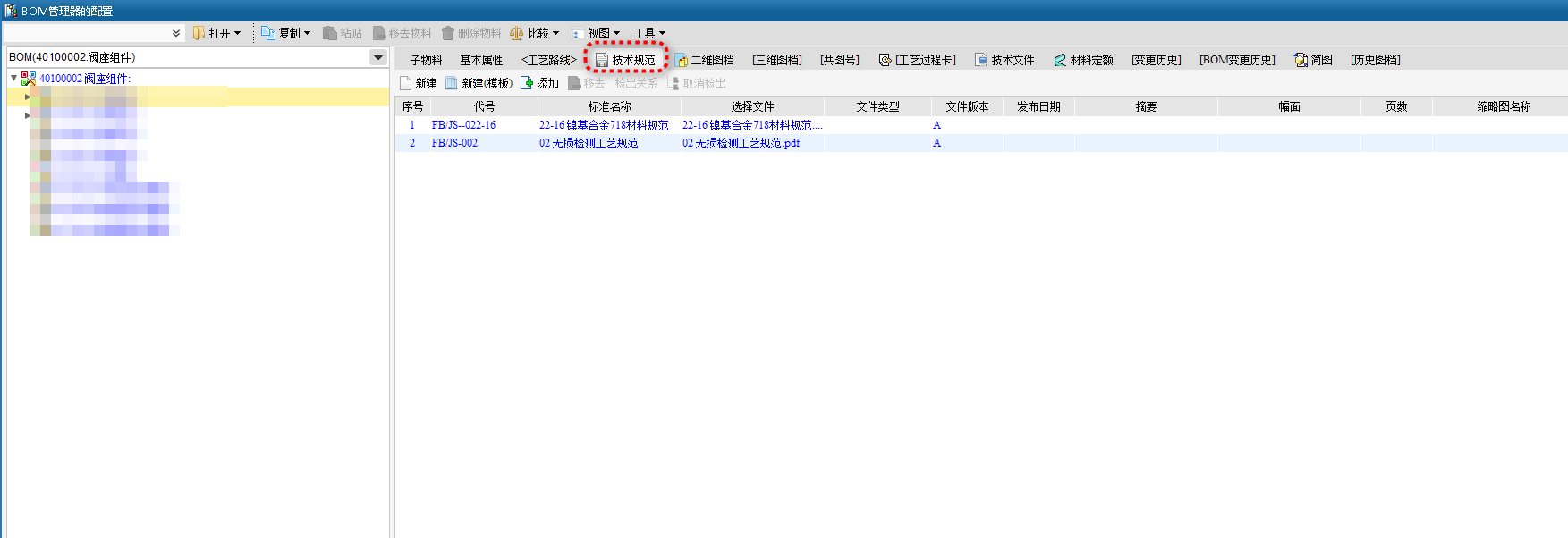
Task: Click the 文件类型 column header
Action: 877,106
